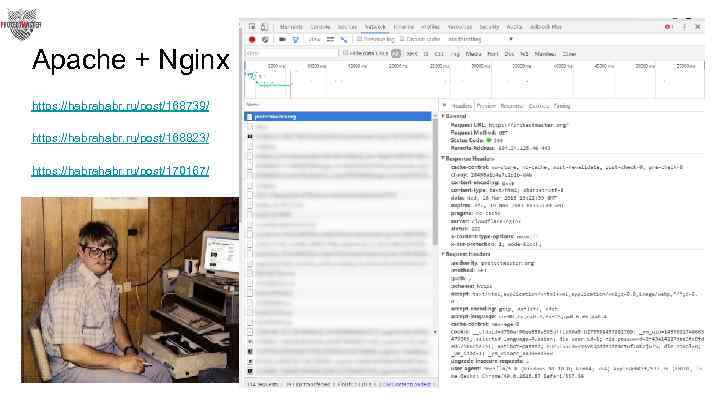720x405 pixels.
Task: Toggle the overview waterfall view icon
Action: 343,39
